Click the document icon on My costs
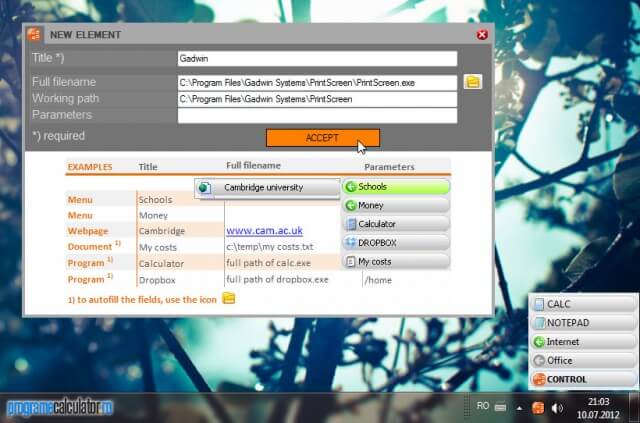This screenshot has height=423, width=640. [351, 262]
